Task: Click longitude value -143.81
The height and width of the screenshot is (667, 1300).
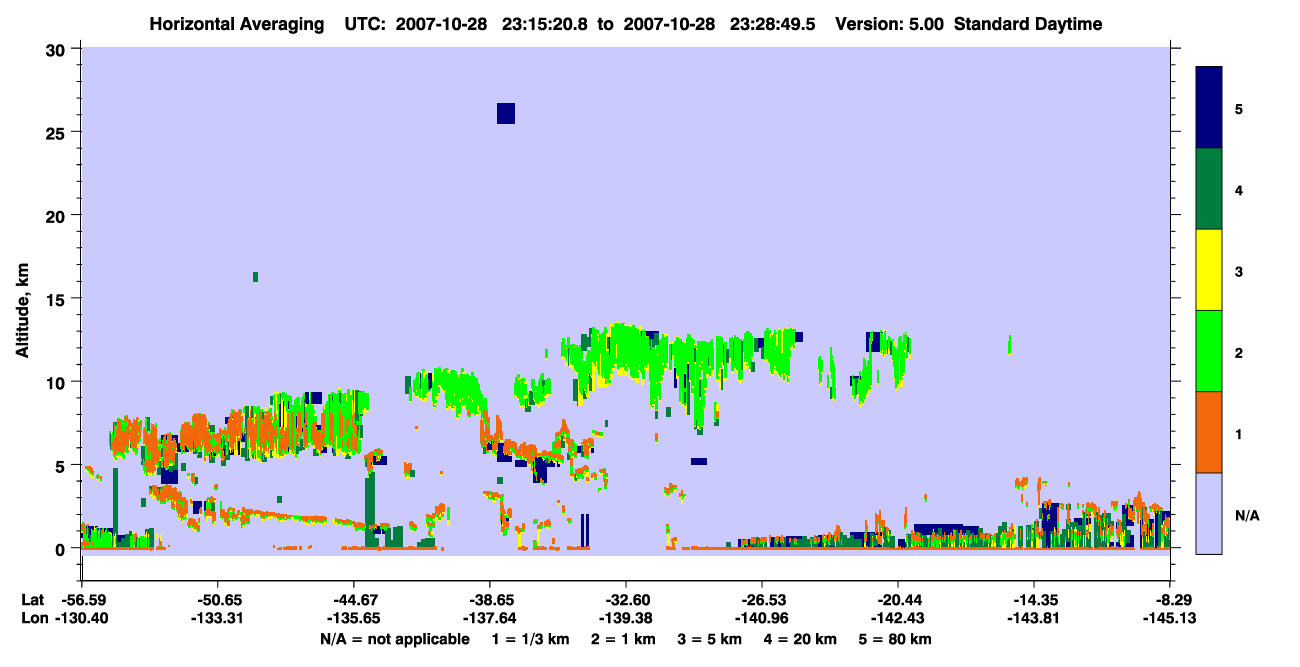Action: tap(1034, 618)
